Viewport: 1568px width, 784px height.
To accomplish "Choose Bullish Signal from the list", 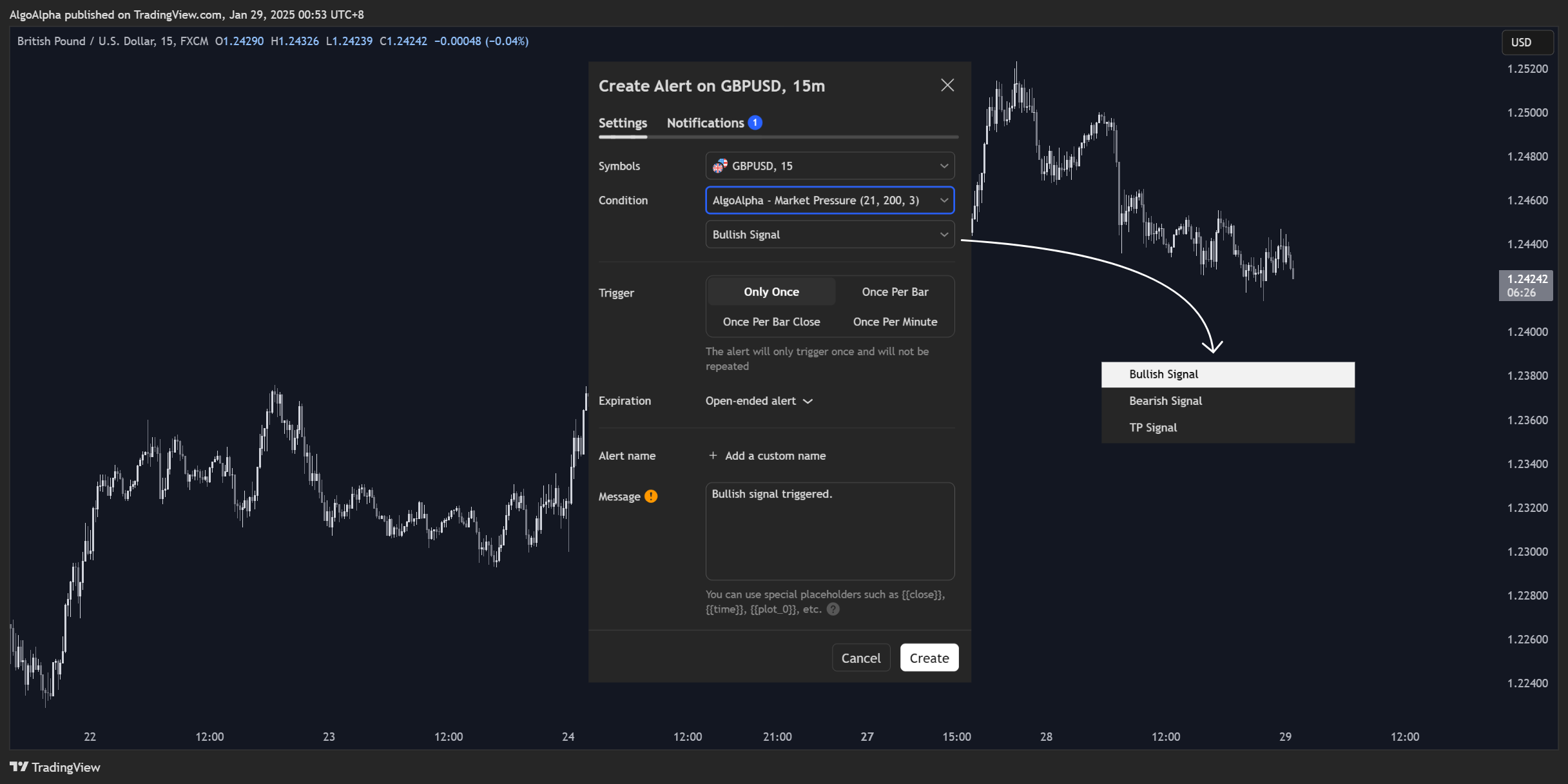I will point(1228,375).
